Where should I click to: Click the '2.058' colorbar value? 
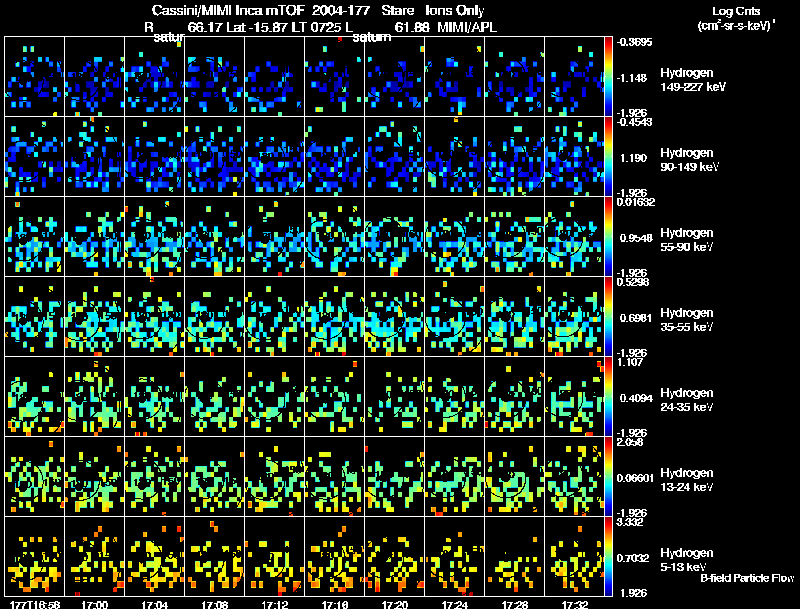tap(630, 442)
